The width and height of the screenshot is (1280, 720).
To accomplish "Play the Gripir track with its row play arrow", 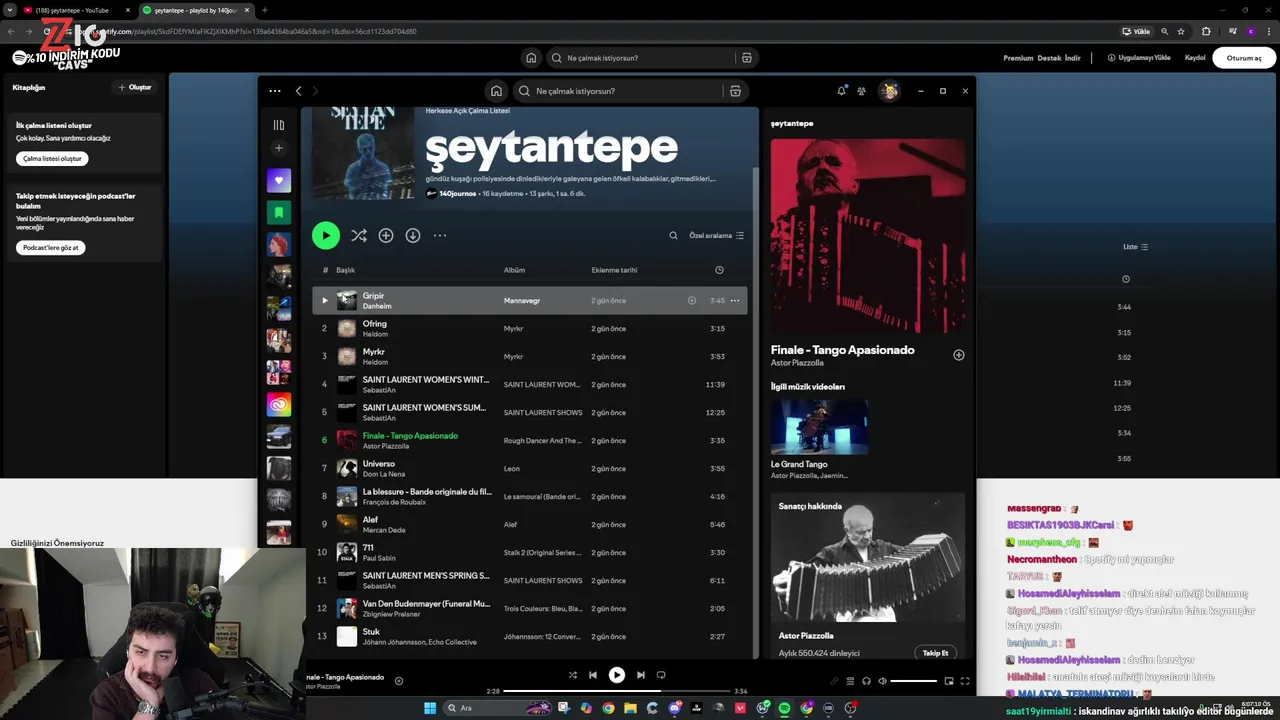I will (324, 300).
